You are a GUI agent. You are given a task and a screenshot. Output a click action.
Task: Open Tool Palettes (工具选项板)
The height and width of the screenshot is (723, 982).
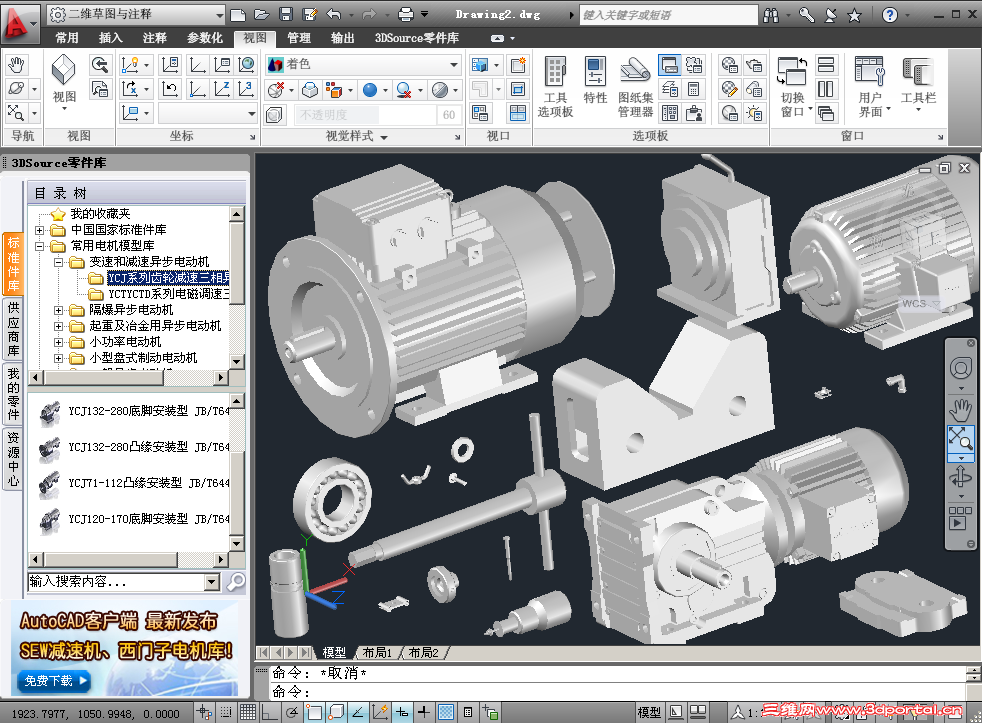pyautogui.click(x=555, y=86)
